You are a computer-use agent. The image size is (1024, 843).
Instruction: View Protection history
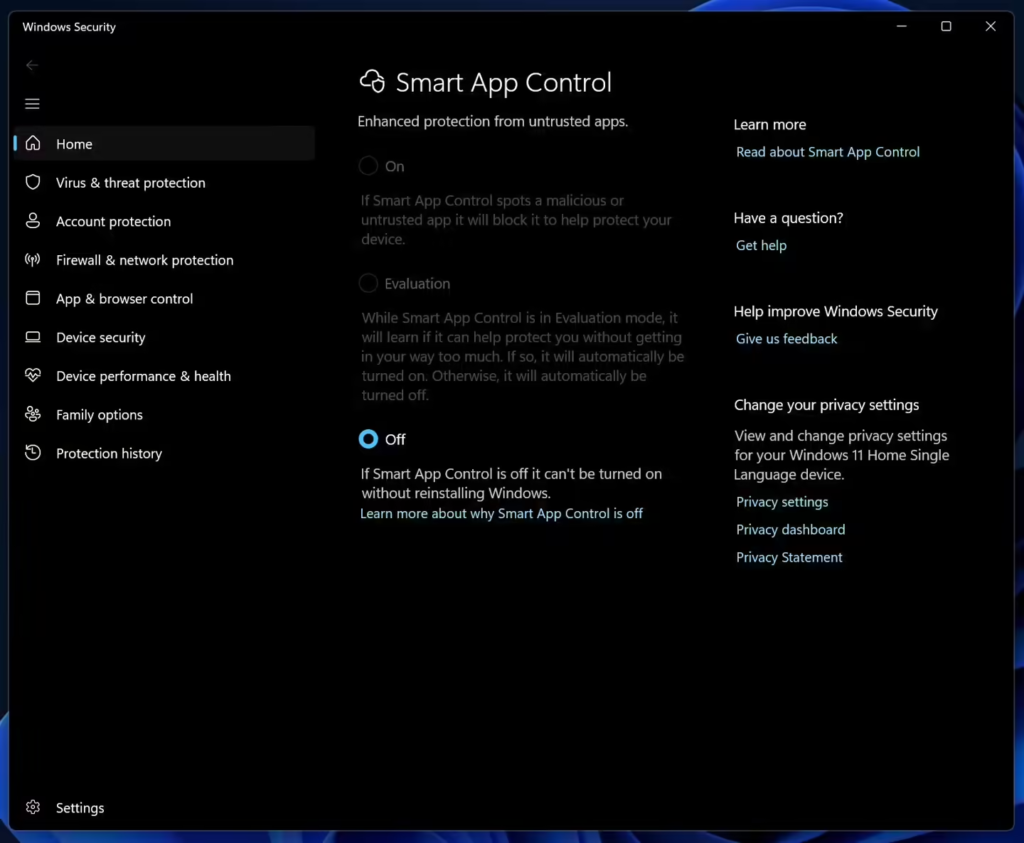coord(108,453)
